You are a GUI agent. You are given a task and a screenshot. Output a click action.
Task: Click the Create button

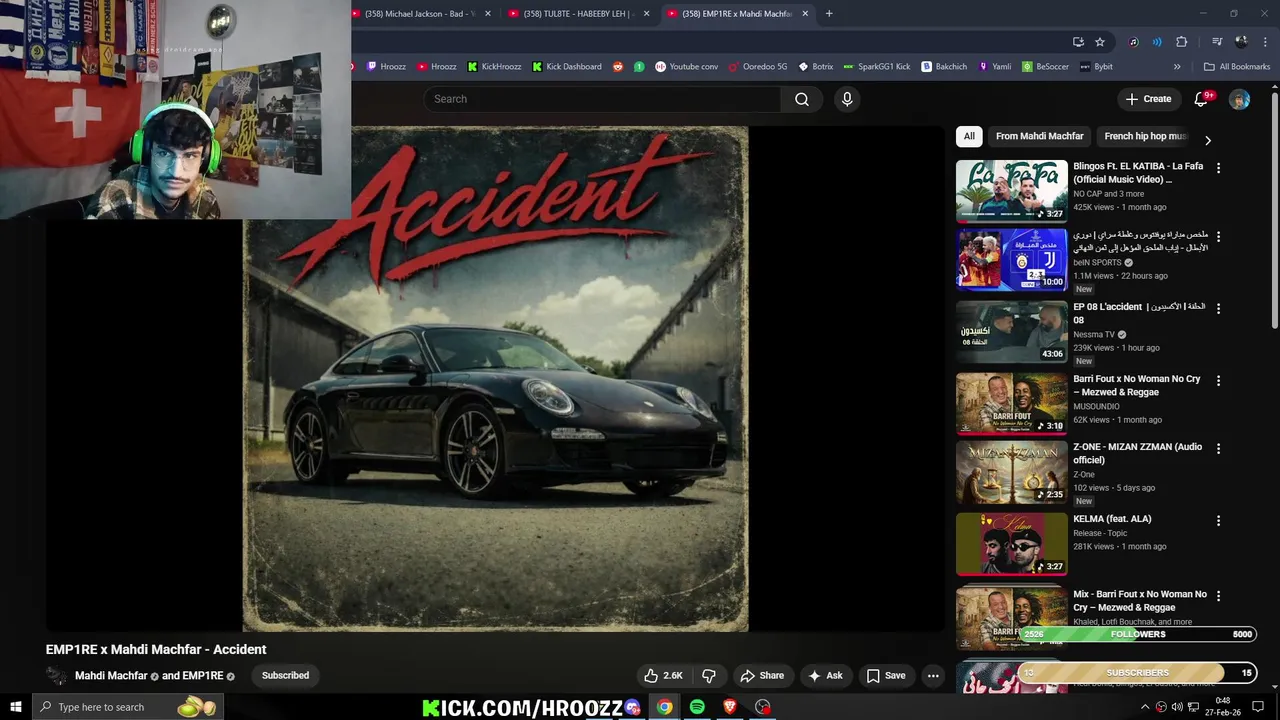coord(1148,99)
